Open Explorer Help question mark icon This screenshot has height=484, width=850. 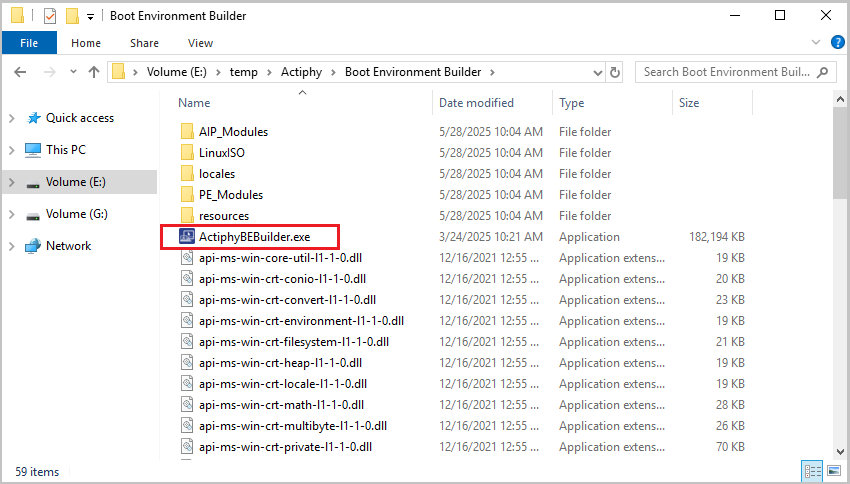pos(838,42)
